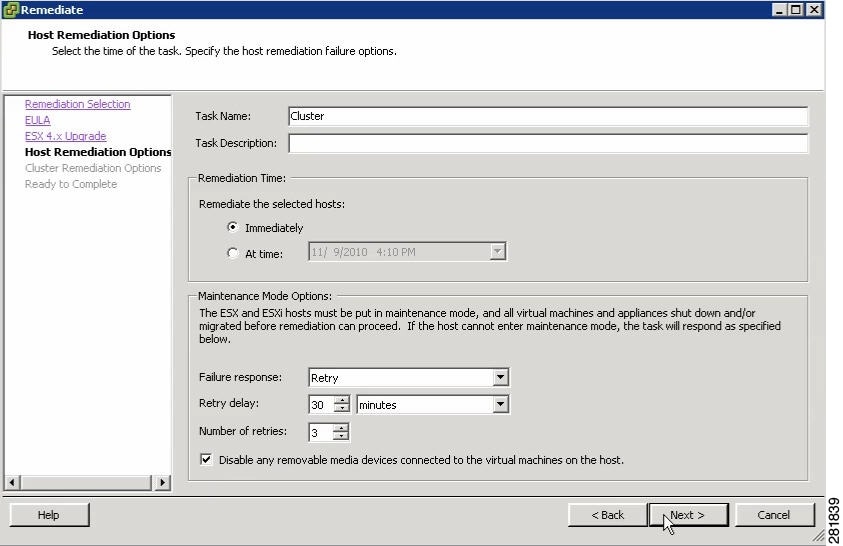Click the Next button
Image resolution: width=843 pixels, height=546 pixels.
(x=688, y=515)
